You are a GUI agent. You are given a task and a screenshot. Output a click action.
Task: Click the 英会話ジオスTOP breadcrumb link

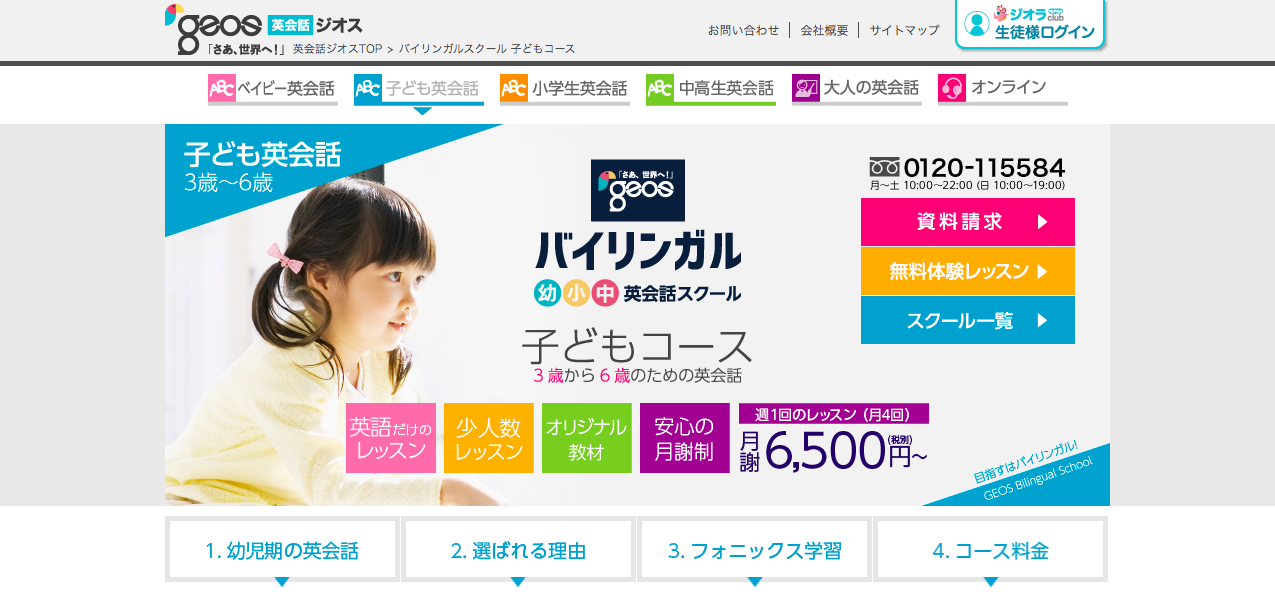(337, 48)
